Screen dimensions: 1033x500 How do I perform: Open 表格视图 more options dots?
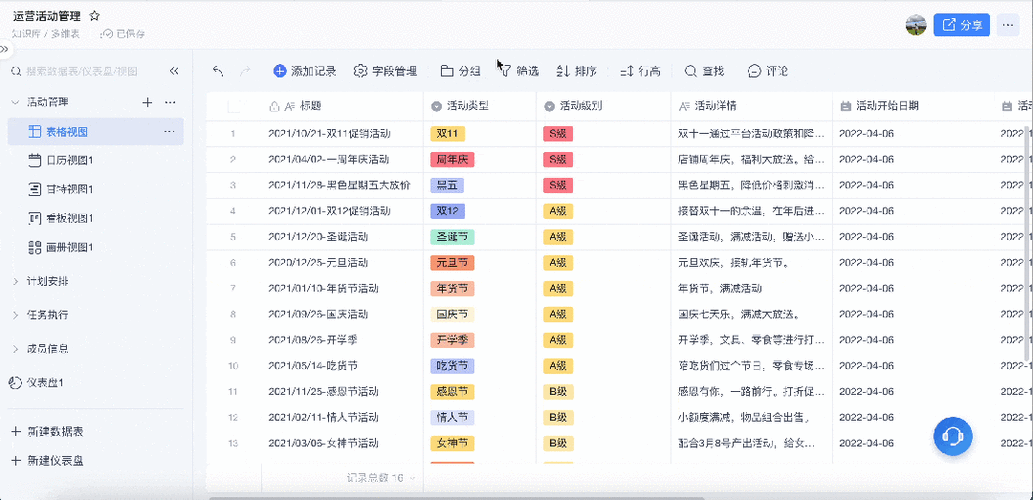coord(169,132)
